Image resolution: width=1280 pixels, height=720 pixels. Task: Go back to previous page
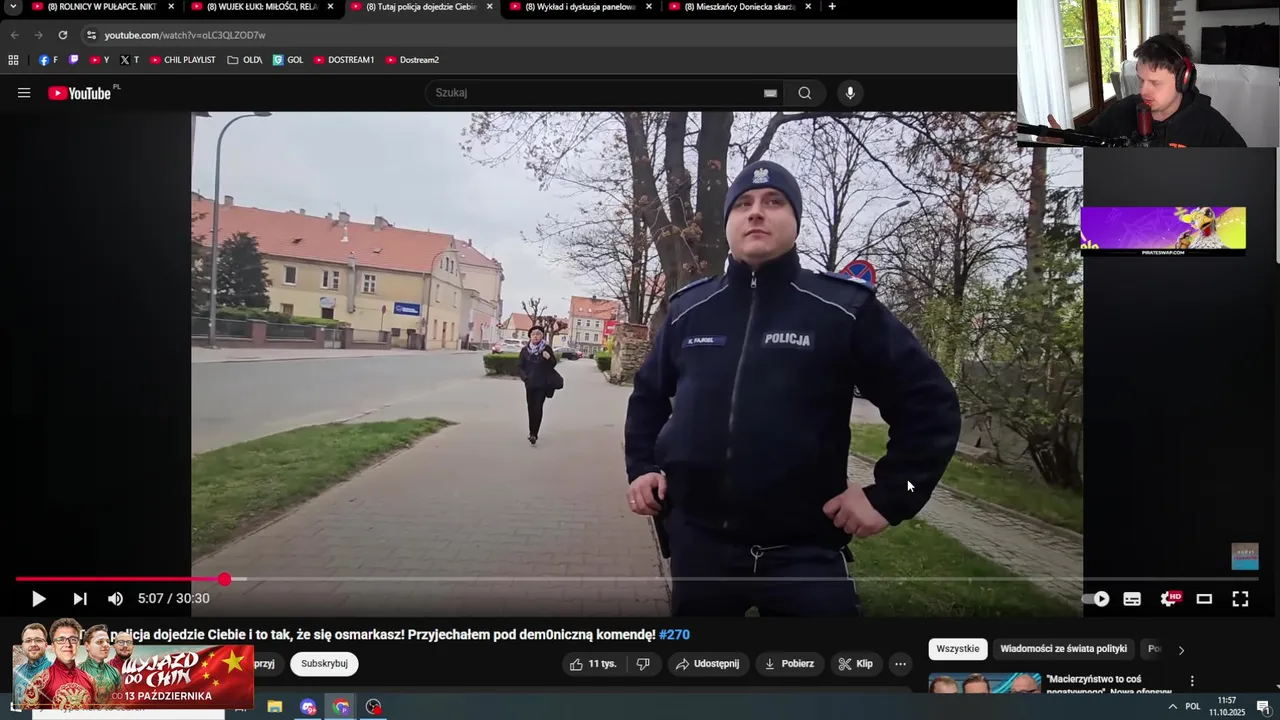pos(15,35)
